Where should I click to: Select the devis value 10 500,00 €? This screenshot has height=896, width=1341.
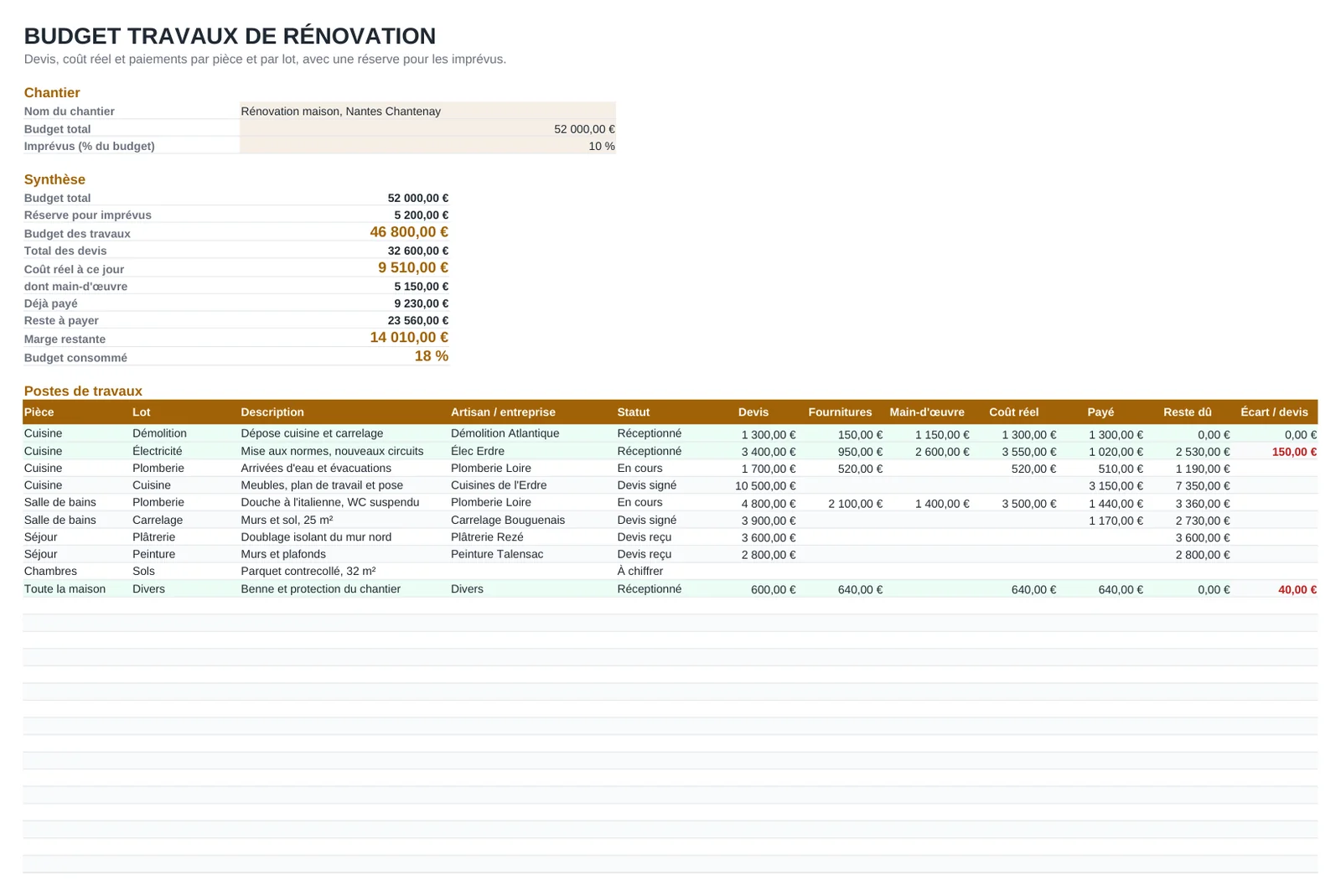coord(765,486)
